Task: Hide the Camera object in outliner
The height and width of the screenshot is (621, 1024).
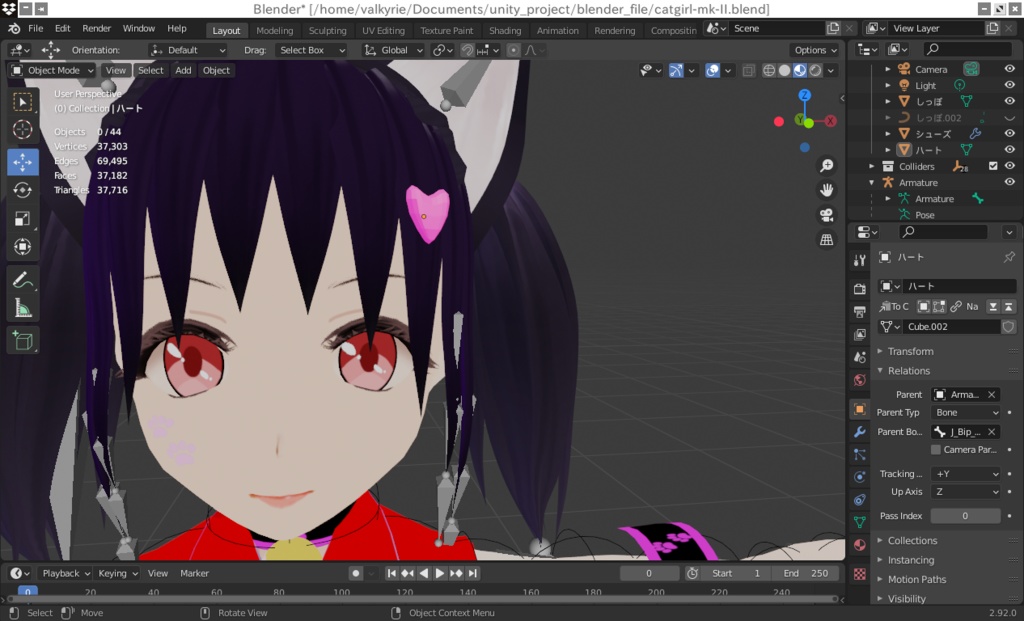Action: click(x=1010, y=69)
